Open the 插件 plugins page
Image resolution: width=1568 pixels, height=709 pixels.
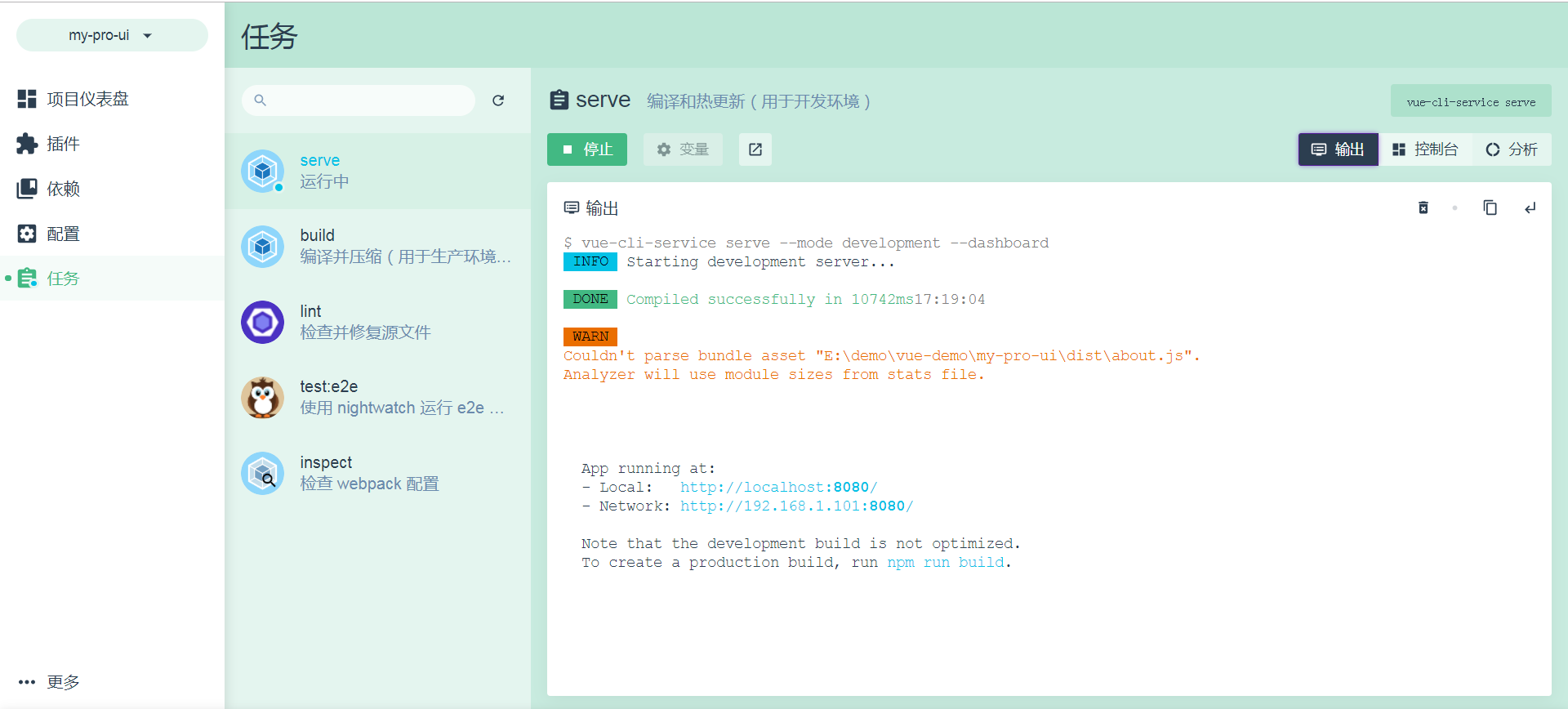coord(63,144)
